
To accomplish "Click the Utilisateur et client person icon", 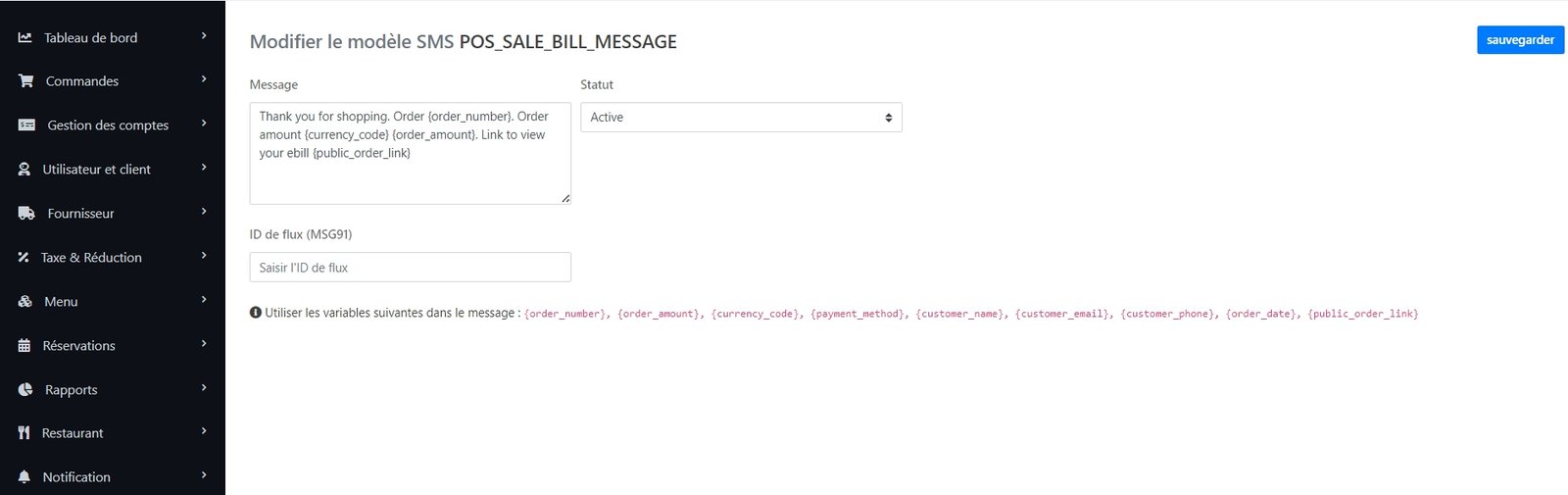I will pos(24,170).
